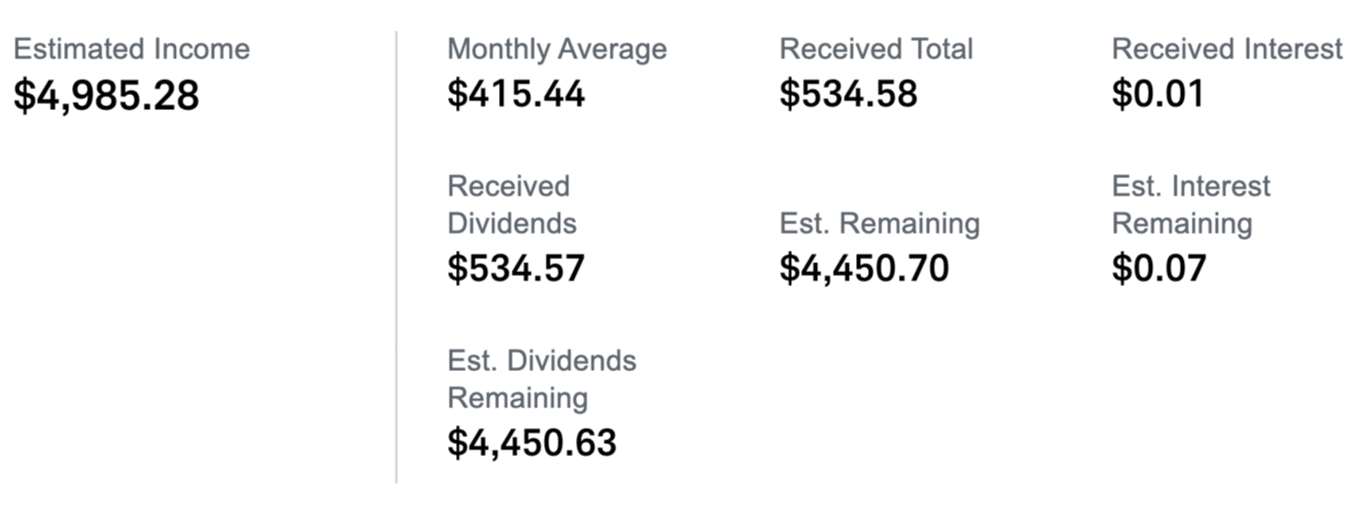Select the $534.57 received dividends amount

(515, 268)
